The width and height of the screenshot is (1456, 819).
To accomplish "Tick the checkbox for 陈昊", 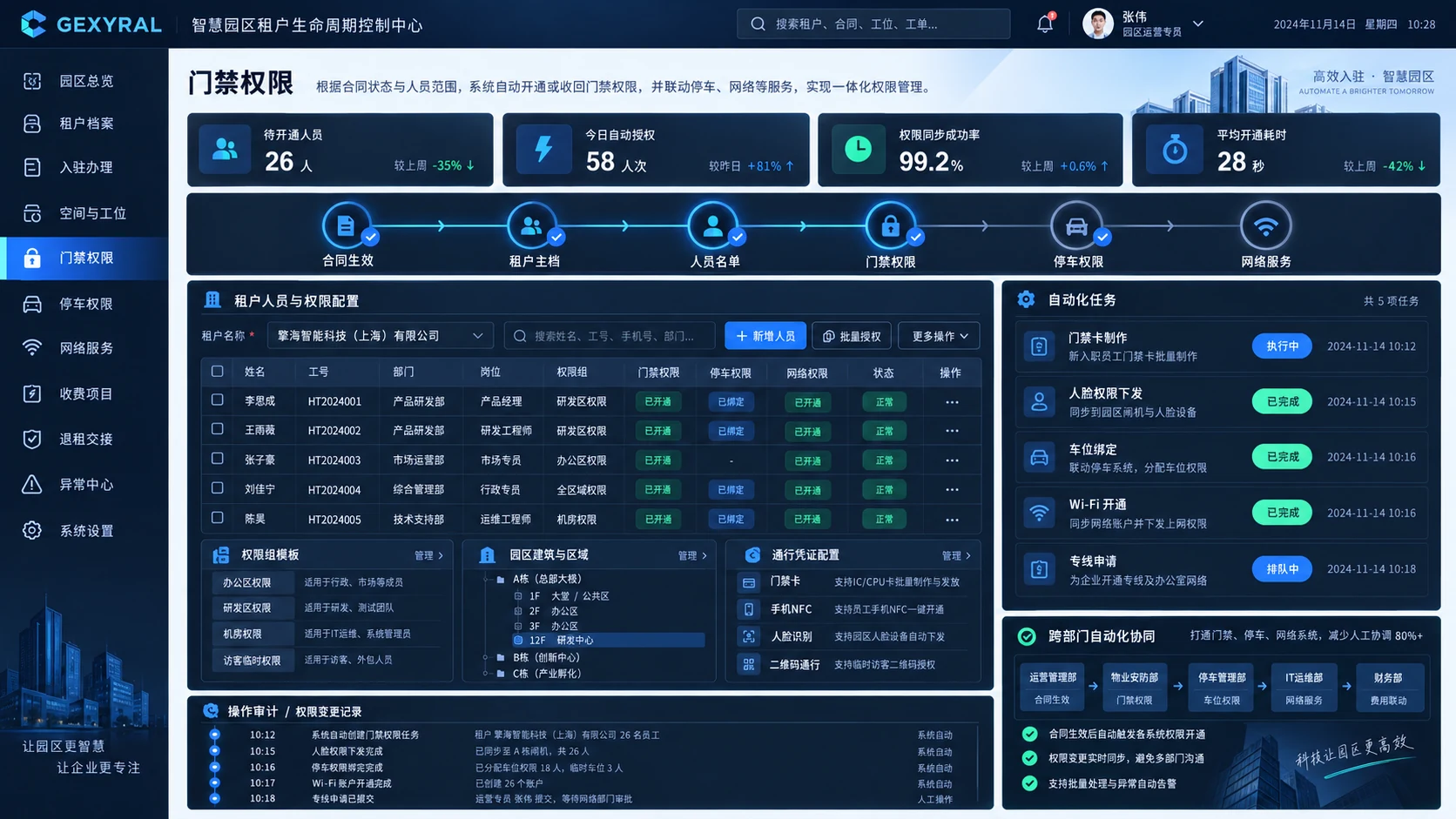I will point(218,518).
